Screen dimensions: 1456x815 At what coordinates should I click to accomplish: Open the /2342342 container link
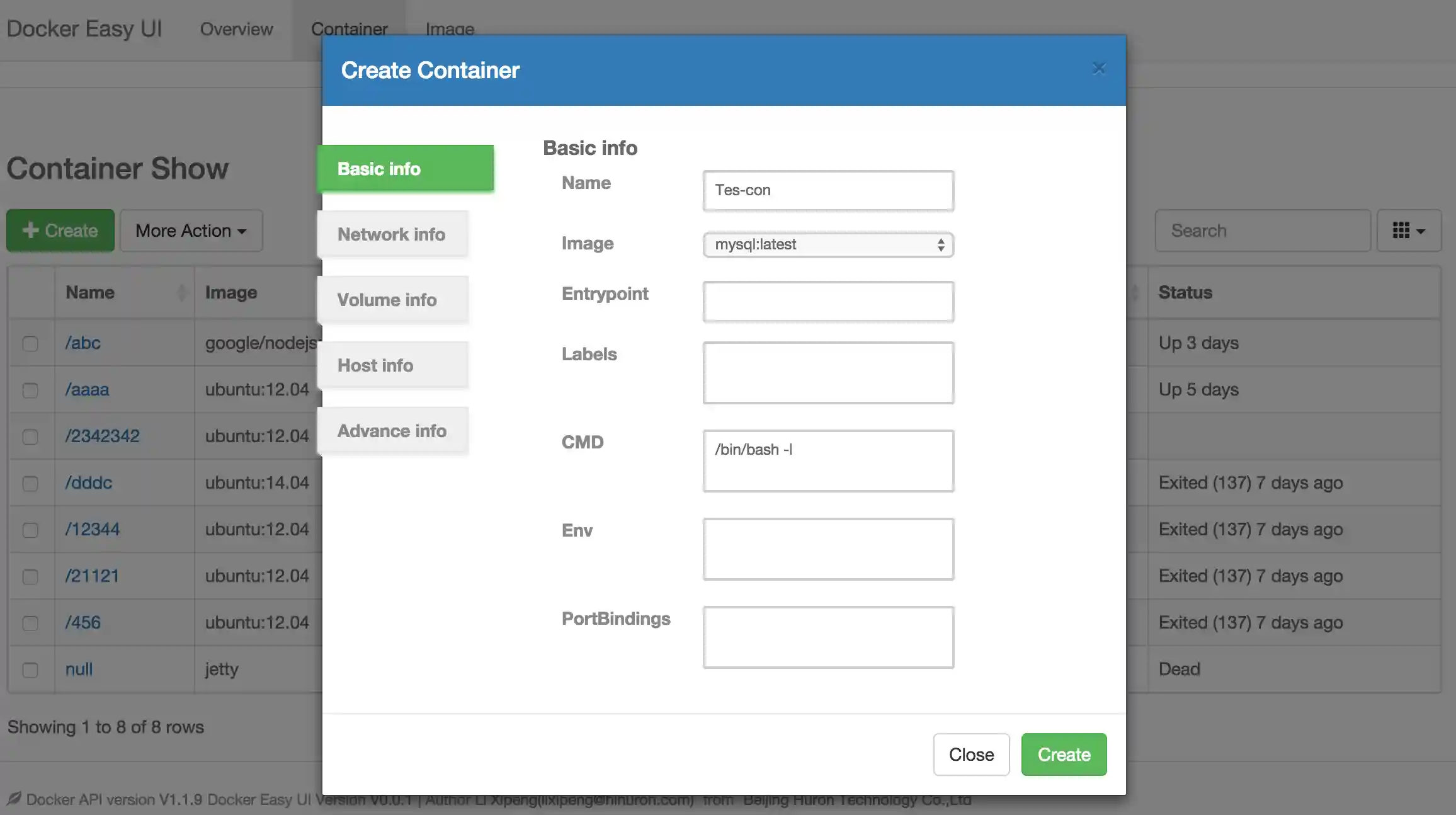(102, 435)
